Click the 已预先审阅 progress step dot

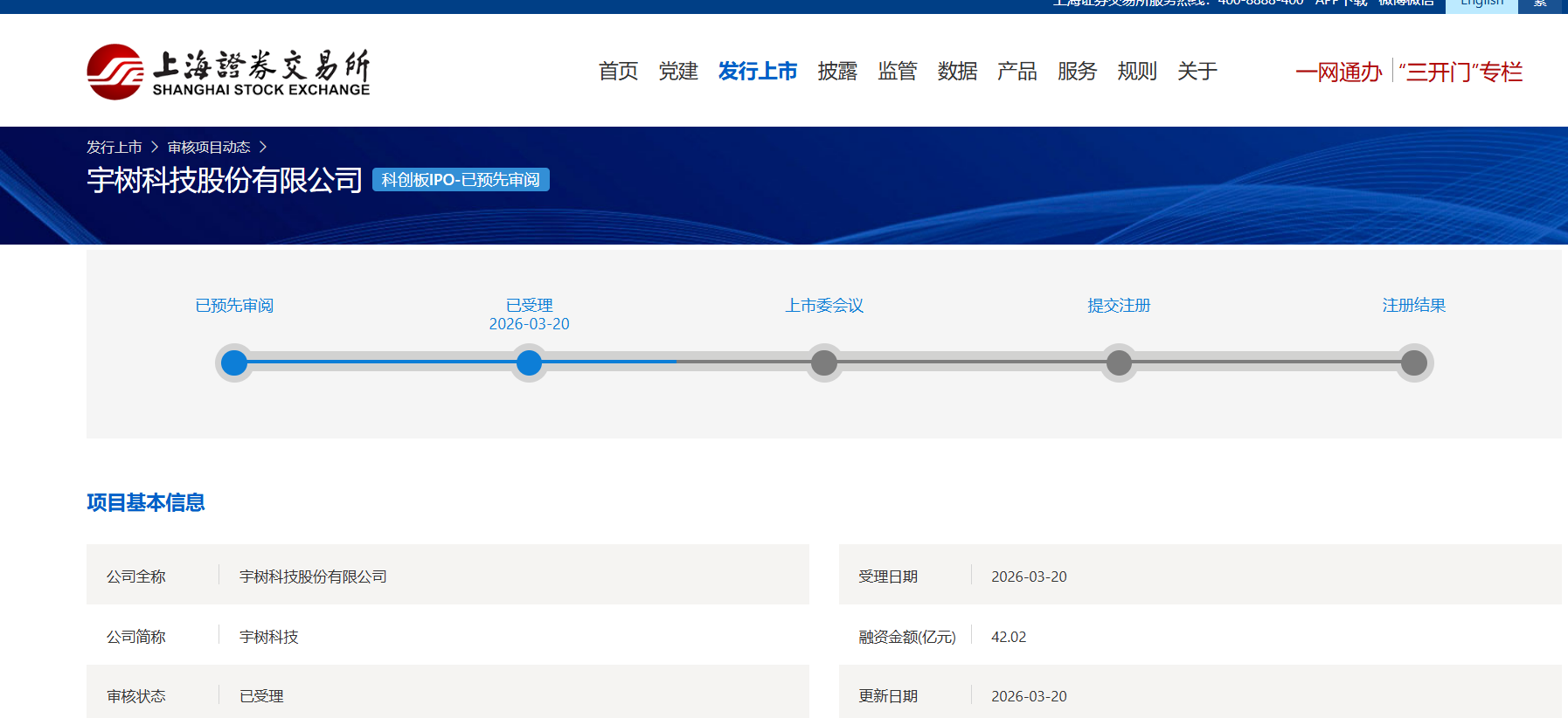234,362
